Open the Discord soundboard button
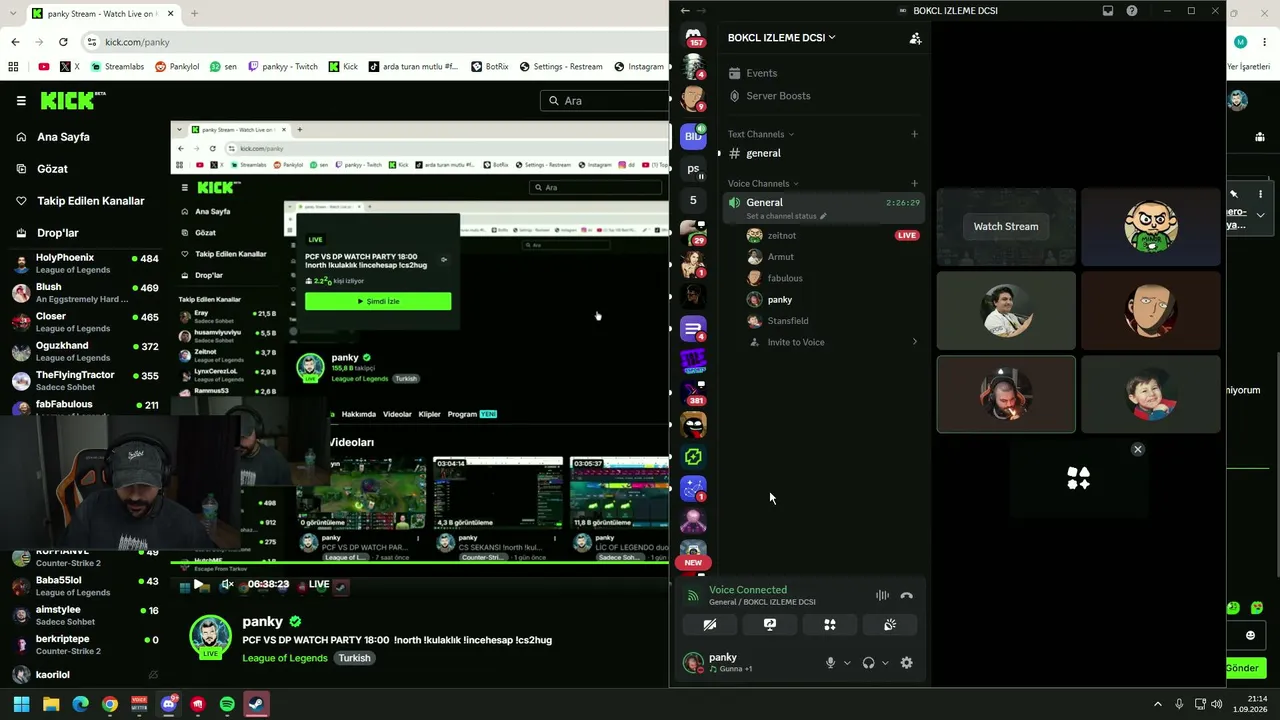The image size is (1280, 720). coord(890,625)
